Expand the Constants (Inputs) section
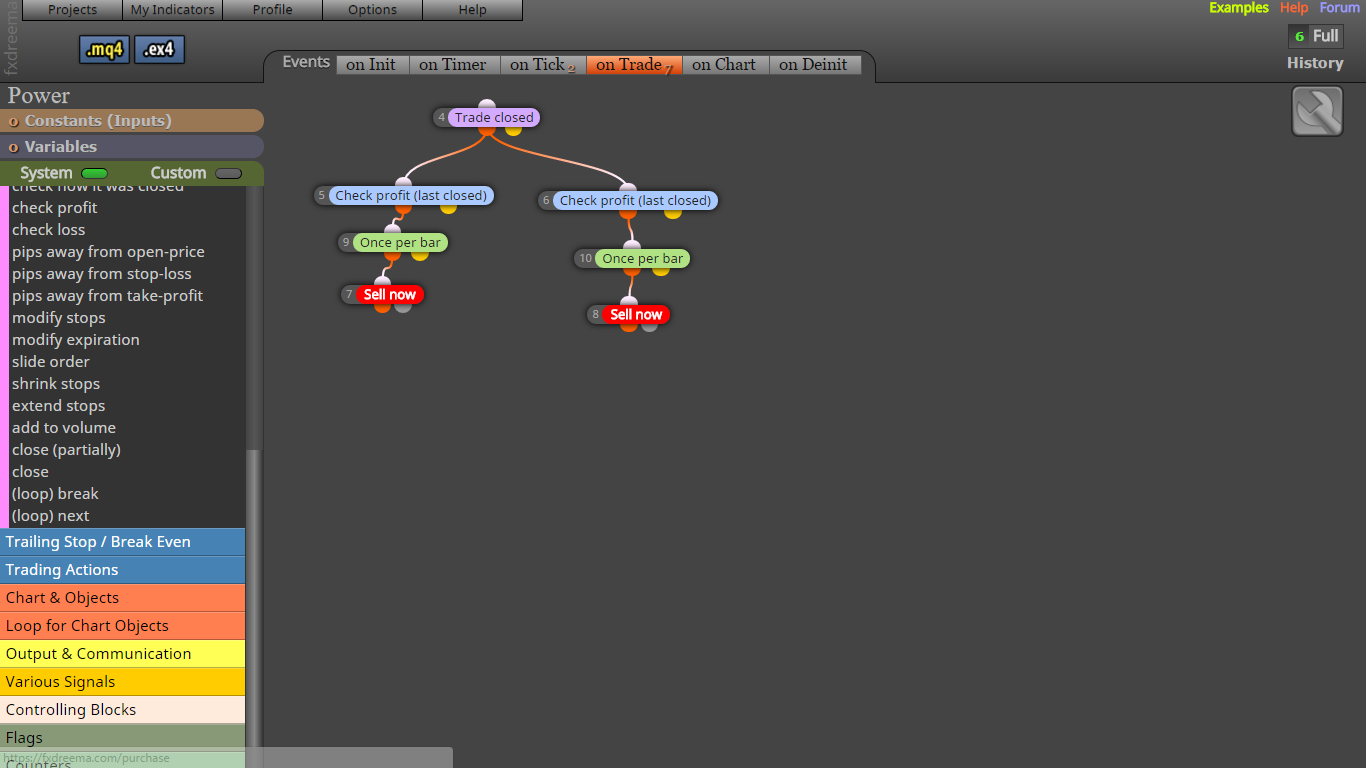The width and height of the screenshot is (1366, 768). [132, 121]
